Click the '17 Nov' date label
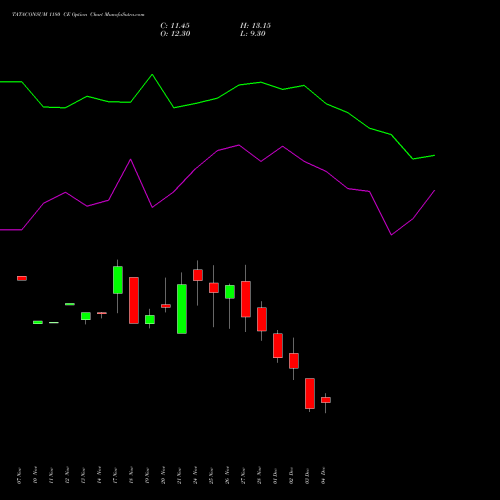This screenshot has width=500, height=500. (x=115, y=476)
